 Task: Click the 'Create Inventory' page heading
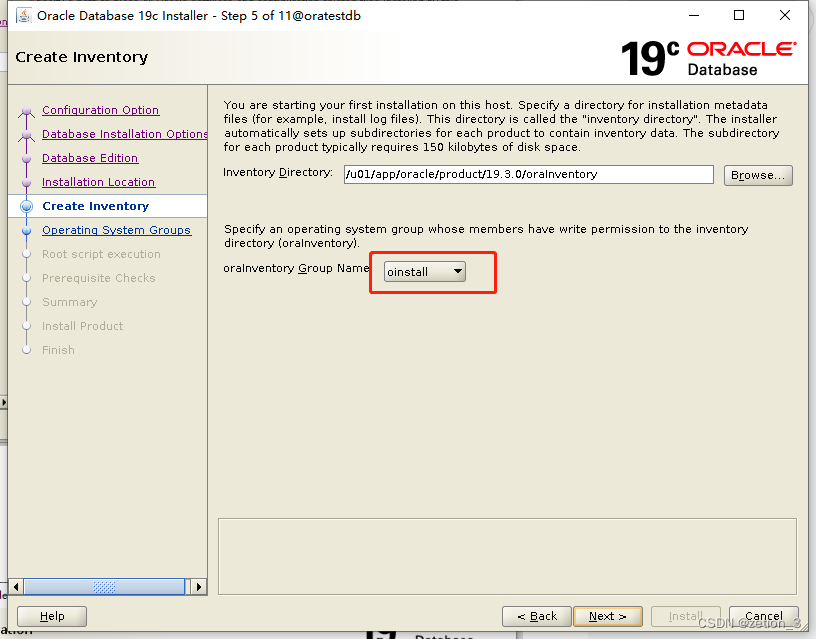(82, 57)
